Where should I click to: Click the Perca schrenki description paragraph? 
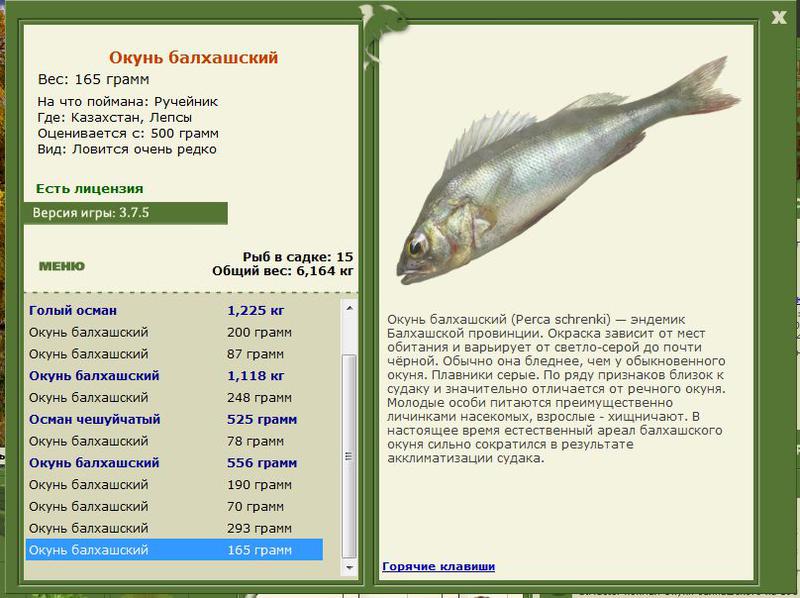(556, 389)
